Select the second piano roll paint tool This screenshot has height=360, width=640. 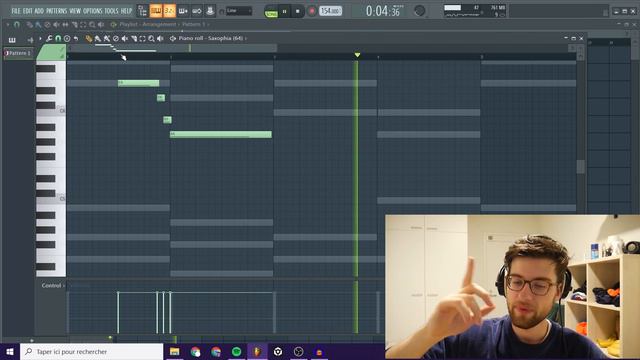(x=107, y=38)
